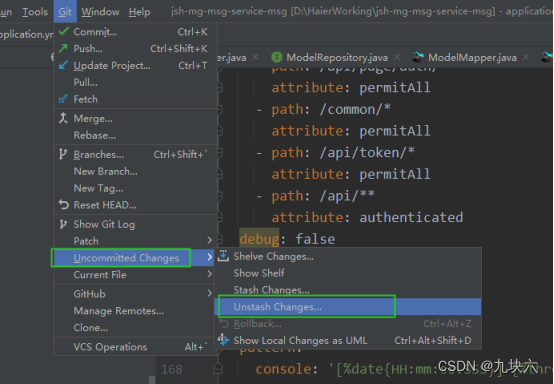Close the ModelRepository.java tab
The image size is (554, 384).
tap(397, 57)
